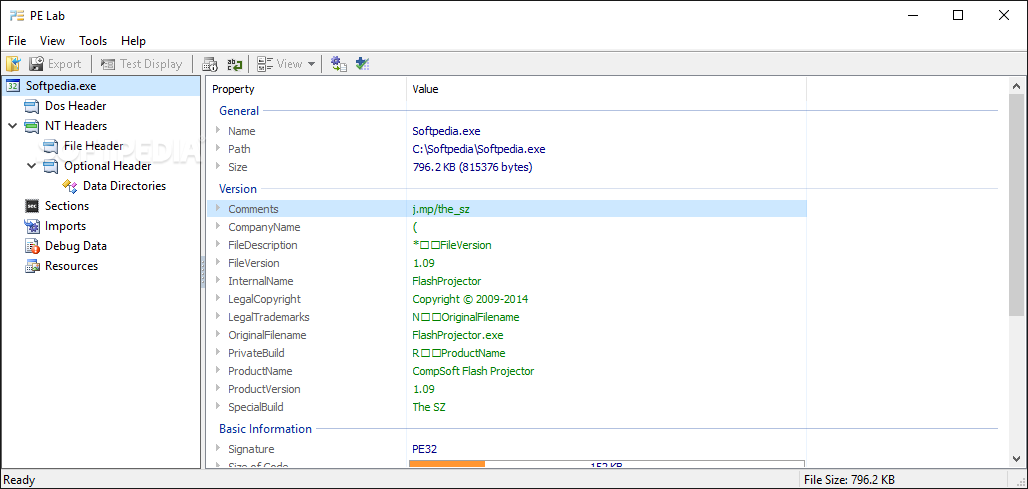Select the PE32 signature value
Screen dimensions: 1028x489
coord(424,449)
